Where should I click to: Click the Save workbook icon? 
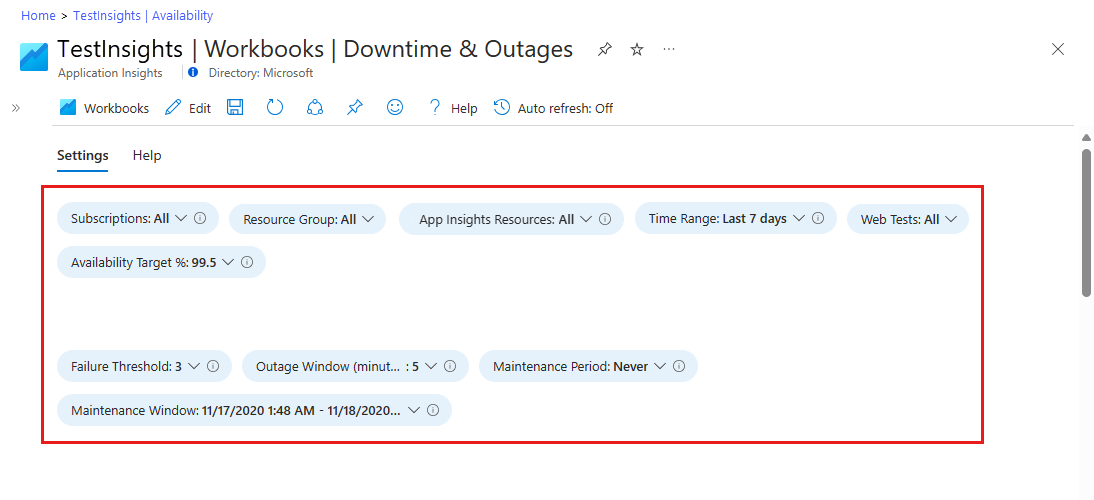(x=235, y=108)
